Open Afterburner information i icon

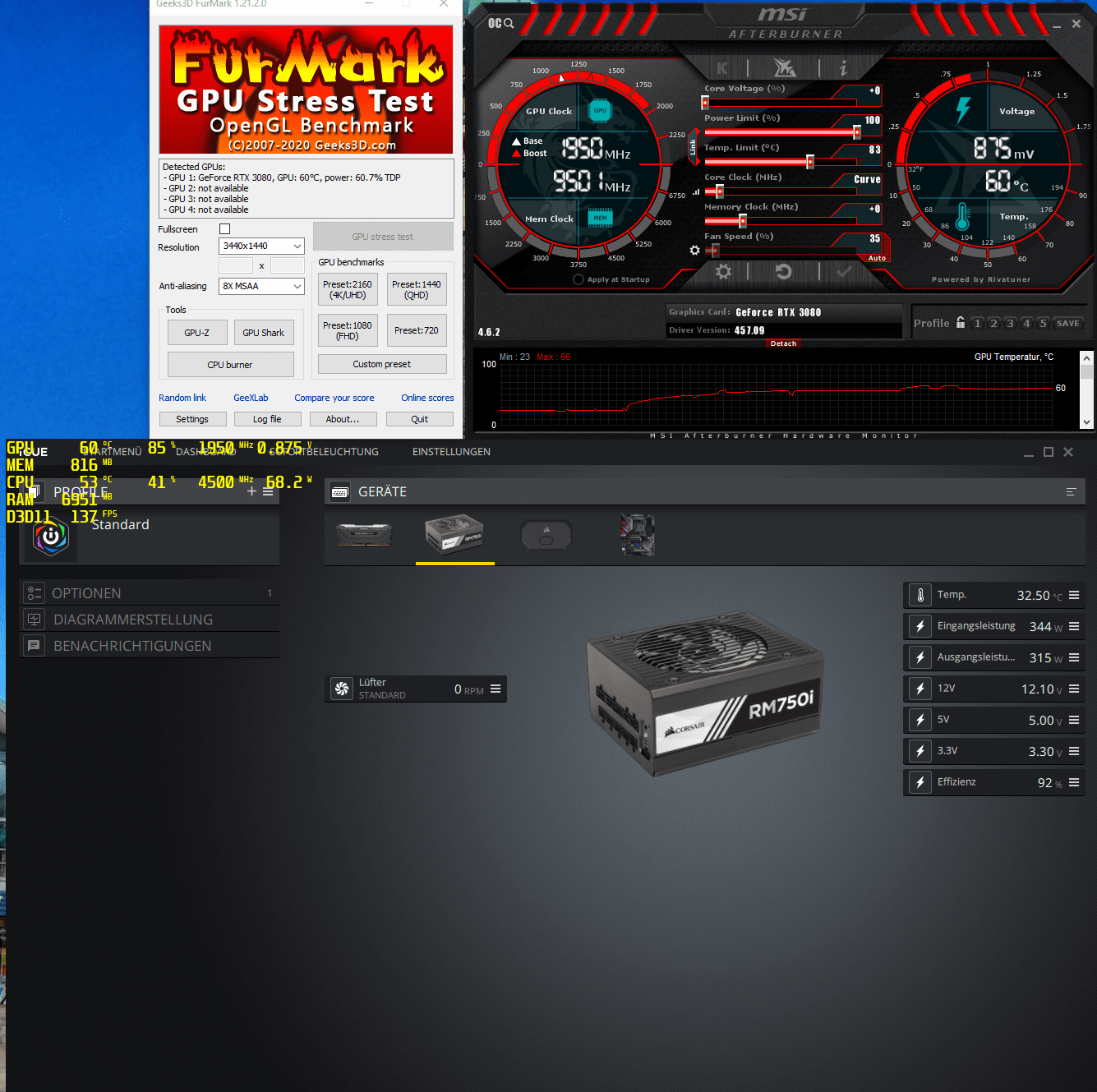(844, 68)
